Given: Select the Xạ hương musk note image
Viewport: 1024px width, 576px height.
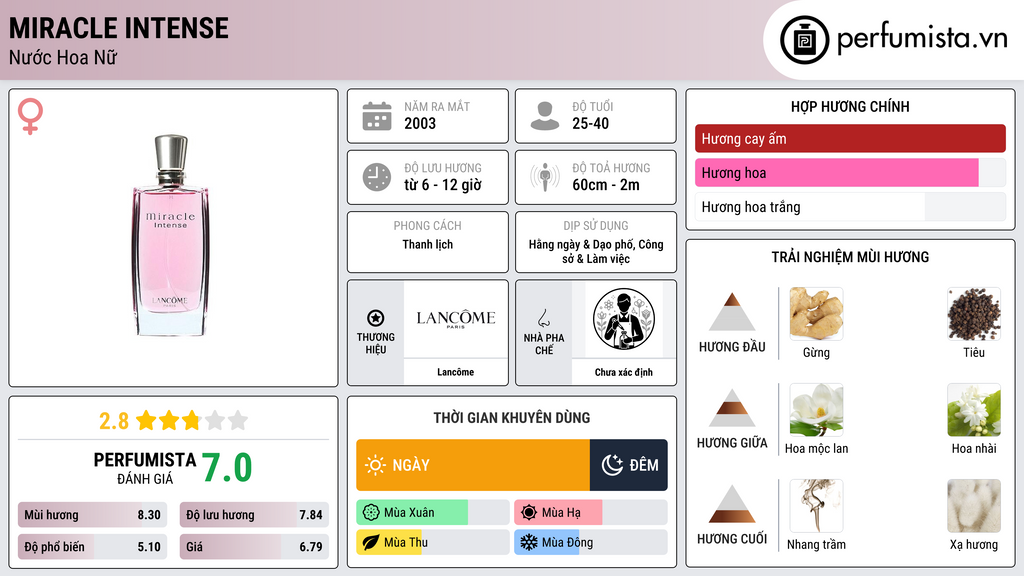Looking at the screenshot, I should tap(974, 506).
